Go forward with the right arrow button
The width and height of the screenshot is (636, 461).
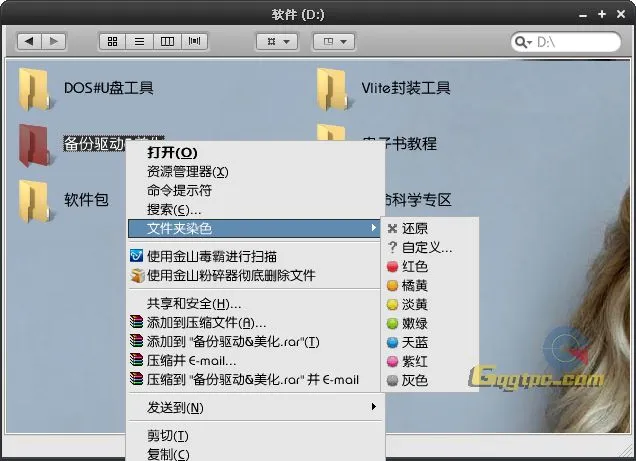point(54,41)
